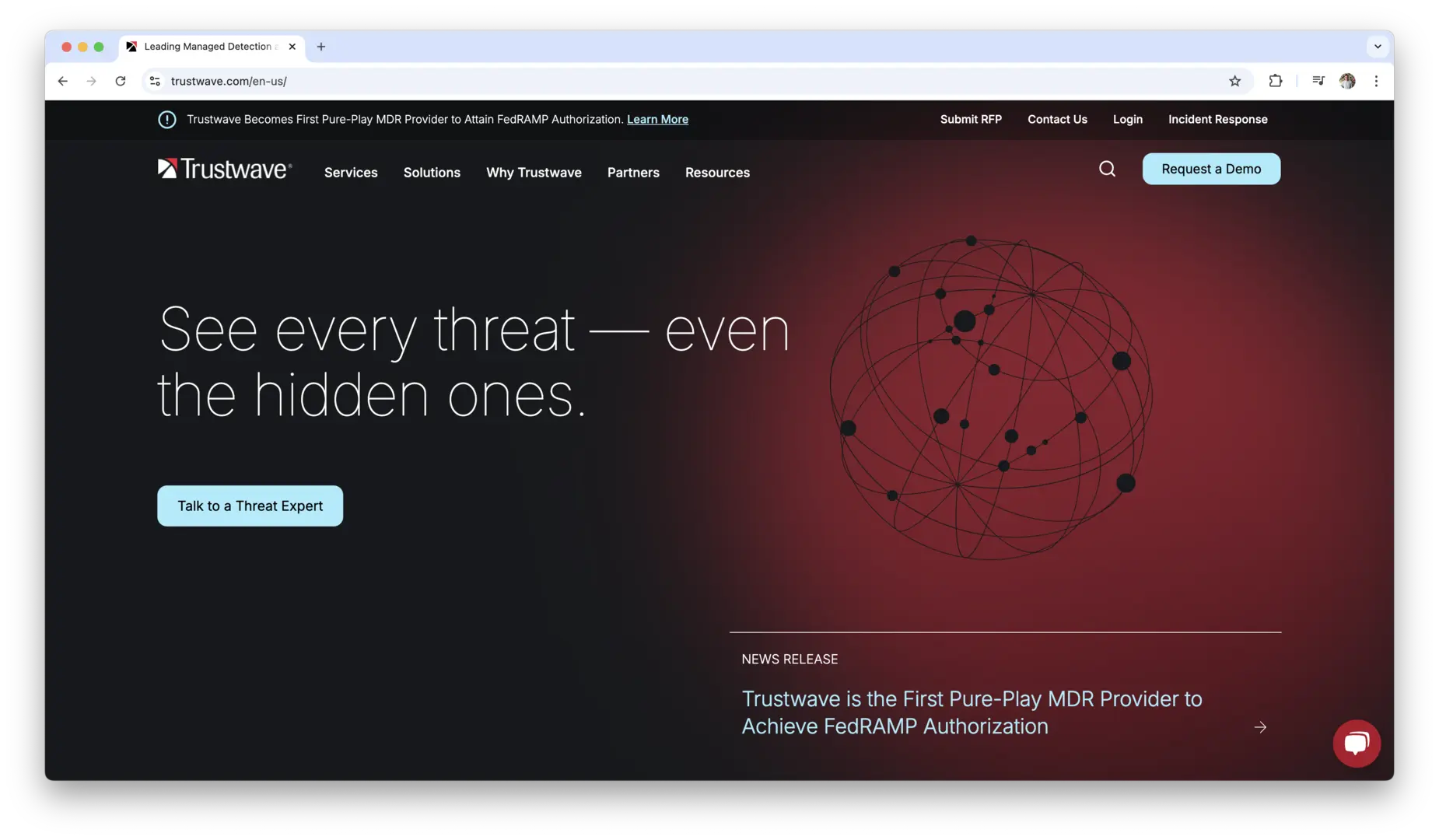1439x840 pixels.
Task: Open the media controls icon in toolbar
Action: tap(1318, 81)
